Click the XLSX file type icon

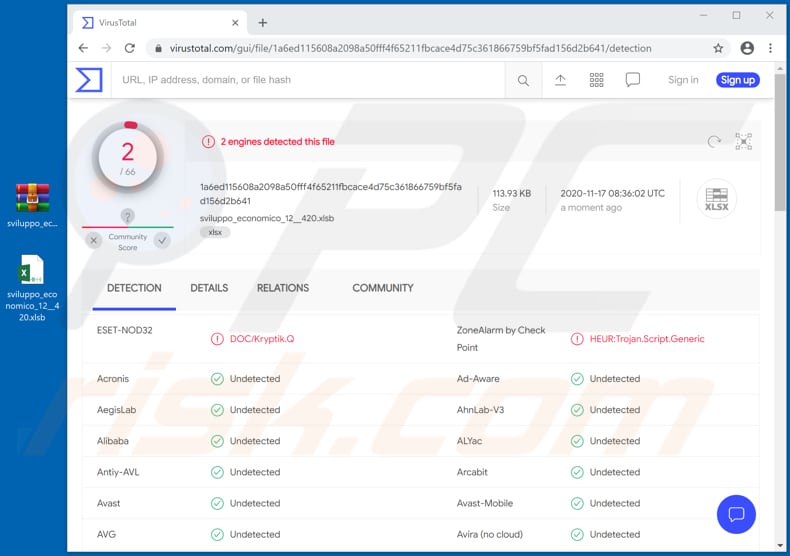pos(716,199)
